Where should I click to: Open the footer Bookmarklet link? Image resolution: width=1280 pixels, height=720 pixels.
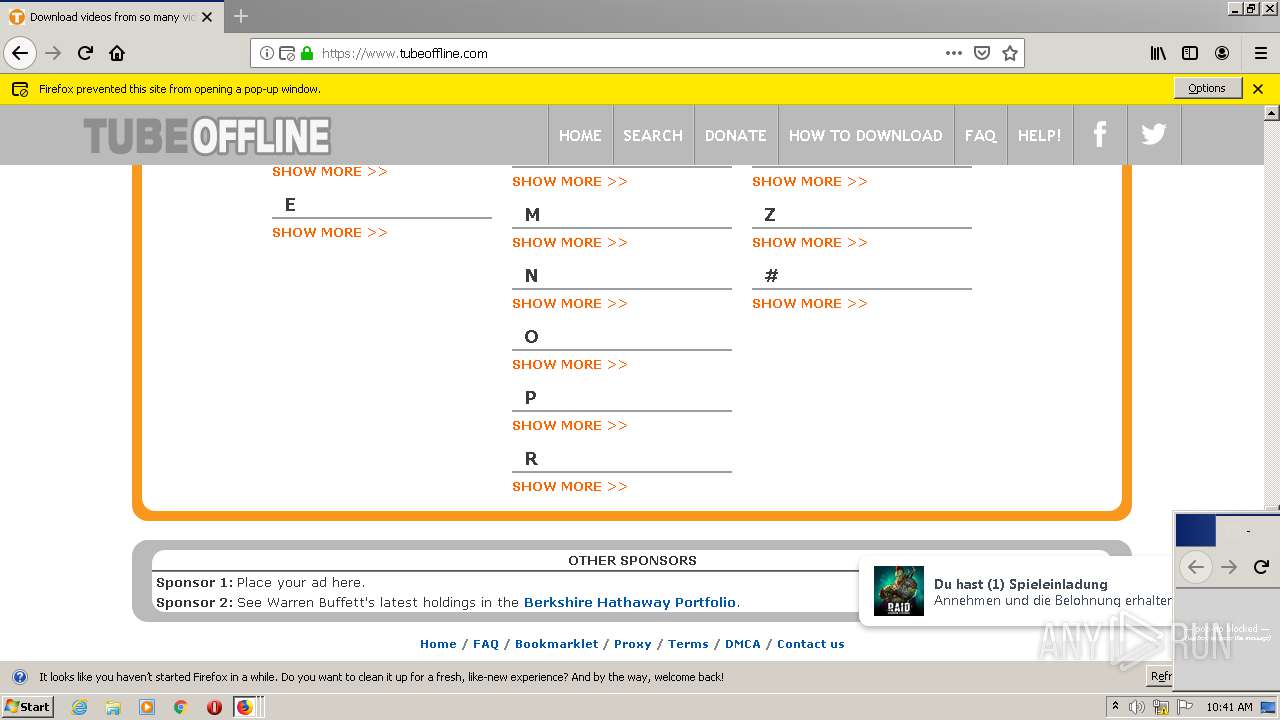click(x=556, y=644)
